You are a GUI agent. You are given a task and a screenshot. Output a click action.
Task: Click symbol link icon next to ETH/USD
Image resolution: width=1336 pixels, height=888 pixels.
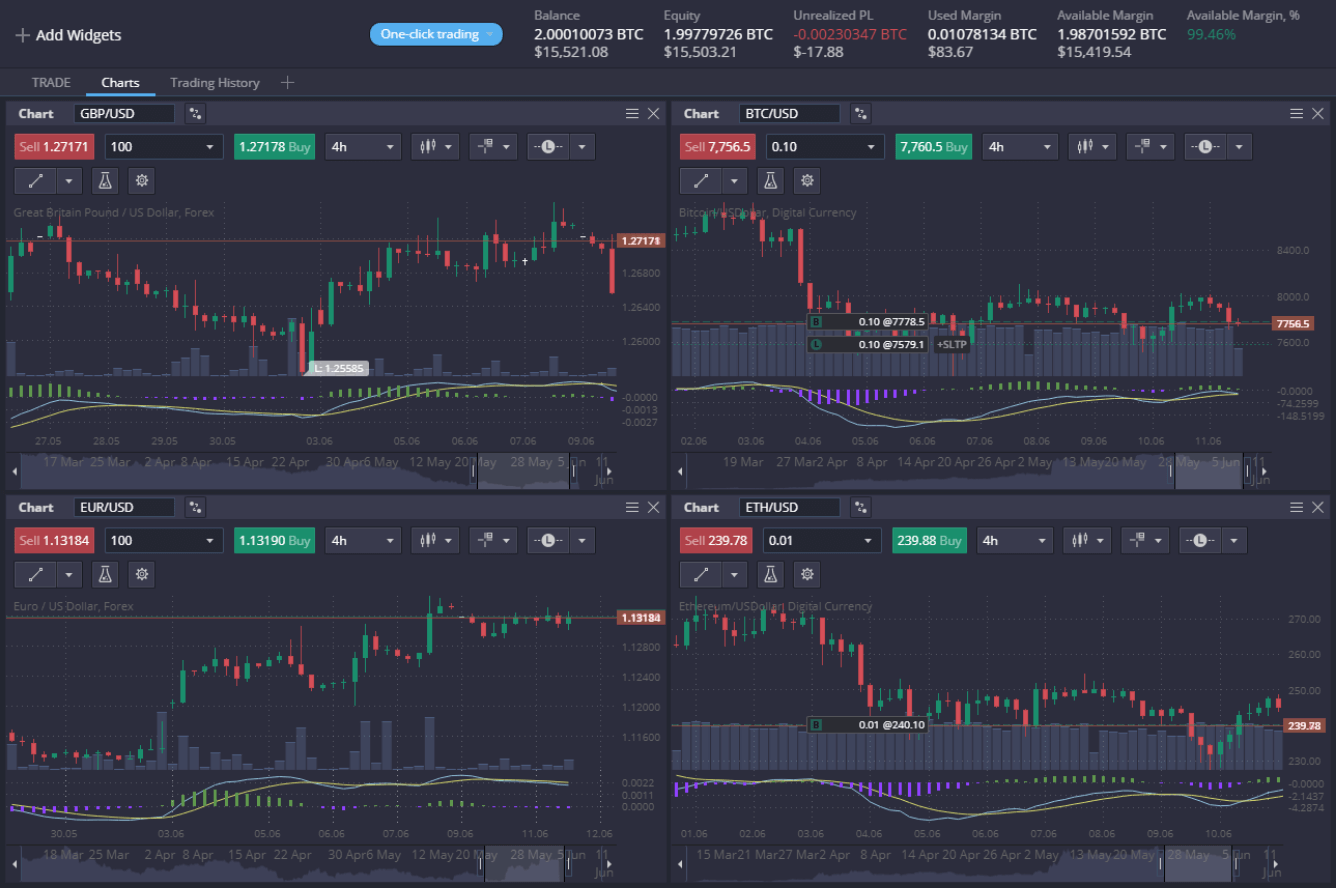(860, 507)
